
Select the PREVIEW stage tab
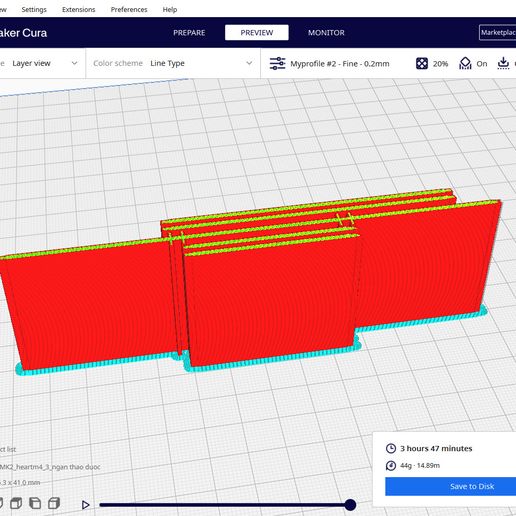click(257, 33)
